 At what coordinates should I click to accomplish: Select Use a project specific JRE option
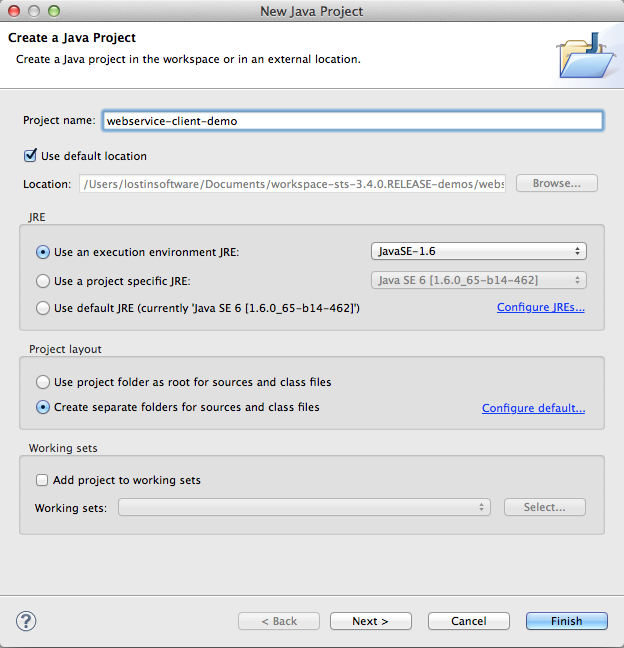click(43, 281)
